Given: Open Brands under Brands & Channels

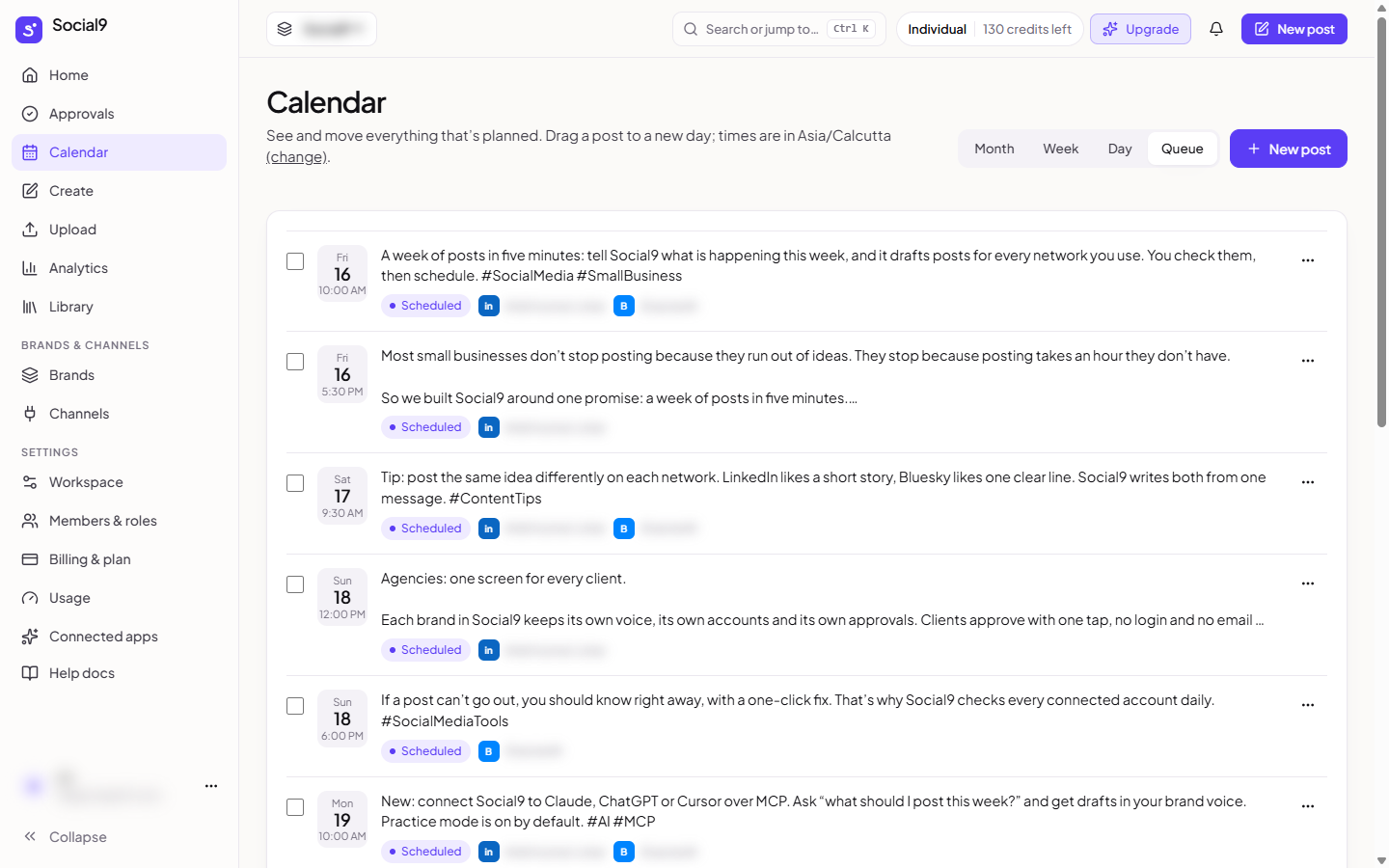Looking at the screenshot, I should coord(119,375).
